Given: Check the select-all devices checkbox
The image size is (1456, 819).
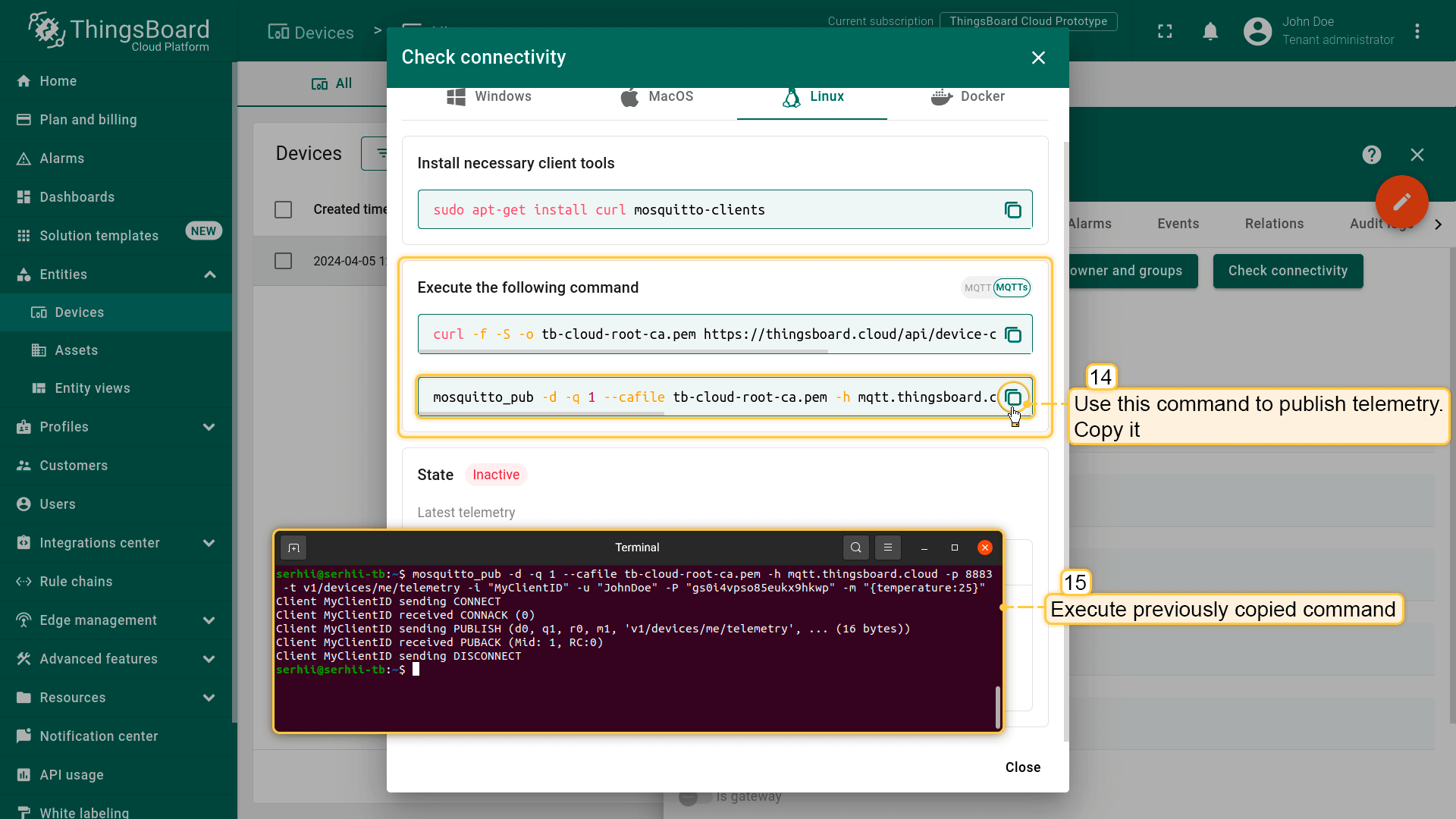Looking at the screenshot, I should point(283,209).
